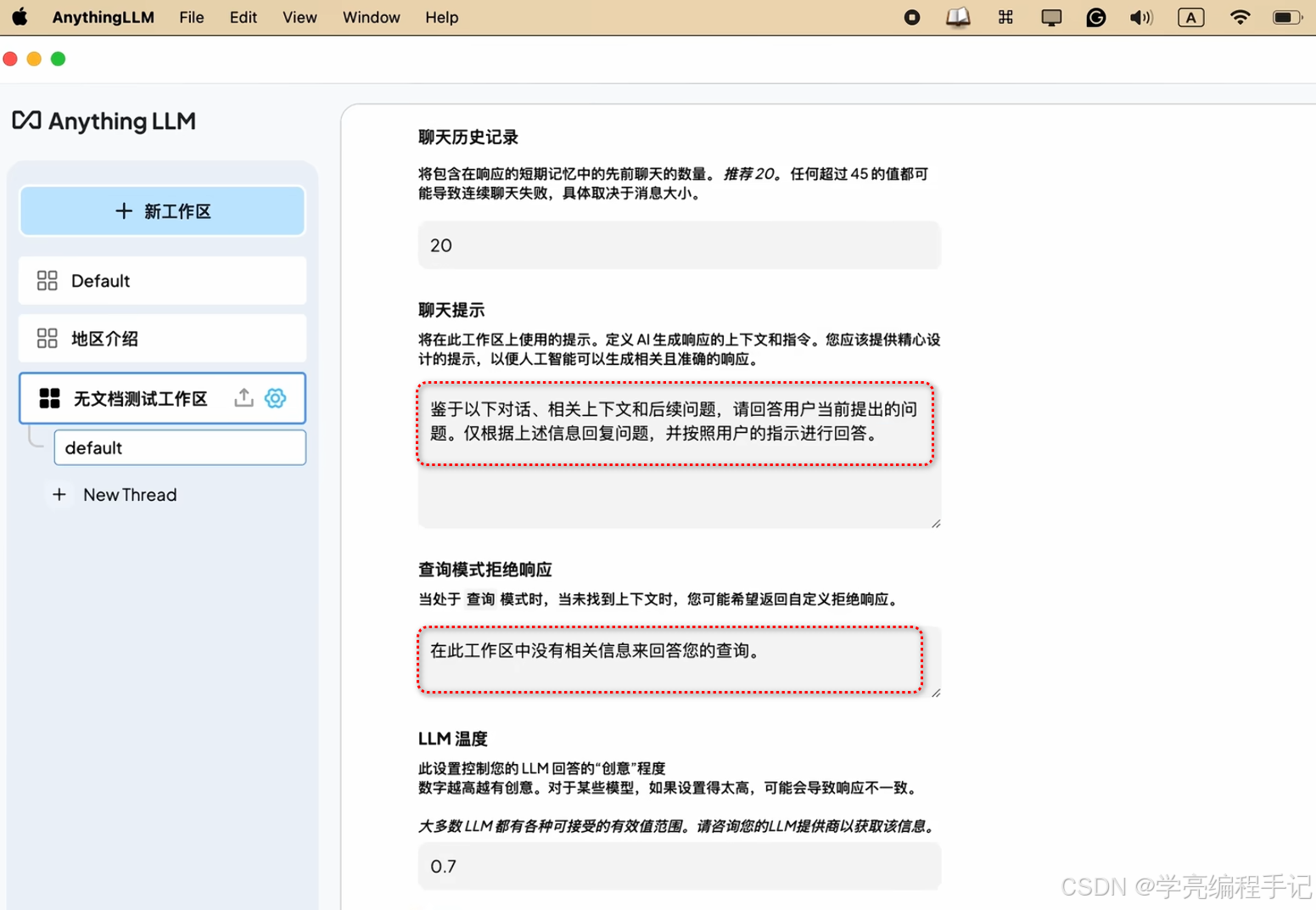1316x910 pixels.
Task: Open the 地区介绍 workspace
Action: point(162,339)
